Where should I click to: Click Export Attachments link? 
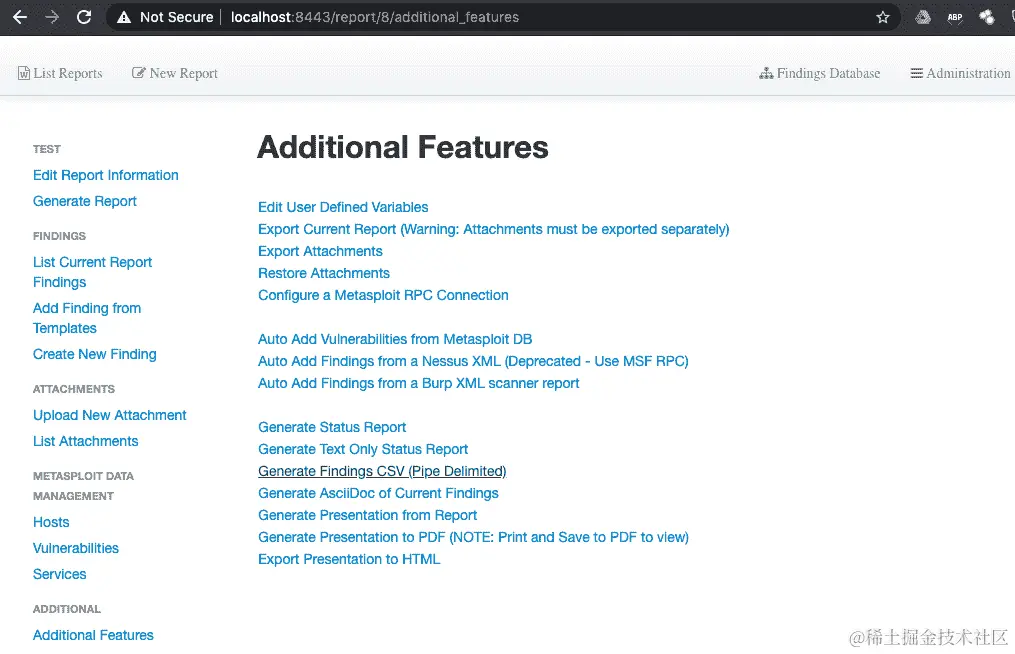pyautogui.click(x=320, y=251)
